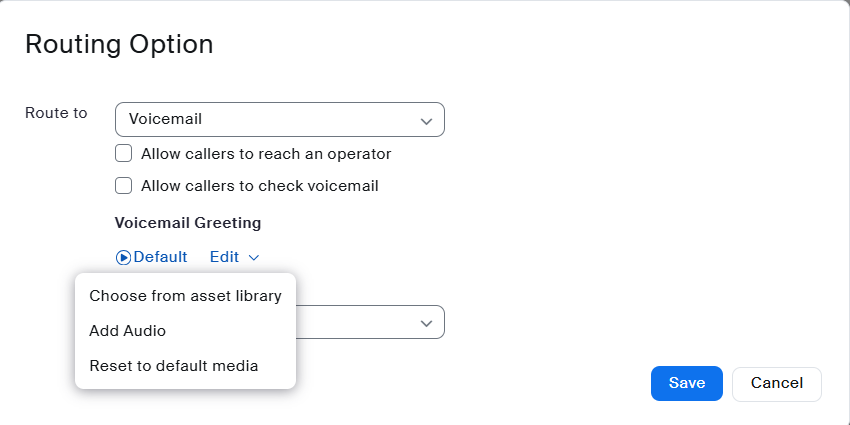Choose Add Audio from the Edit menu
850x425 pixels.
click(127, 331)
